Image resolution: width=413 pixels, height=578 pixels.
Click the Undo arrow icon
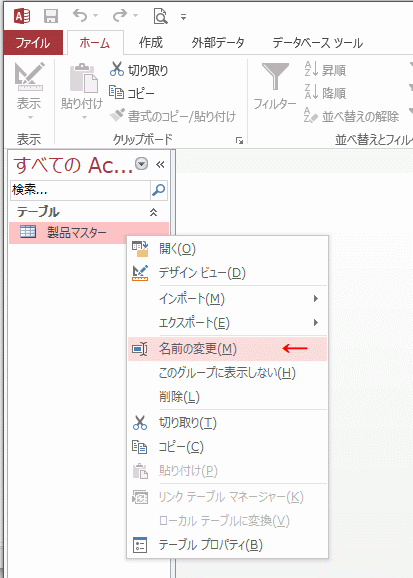80,15
